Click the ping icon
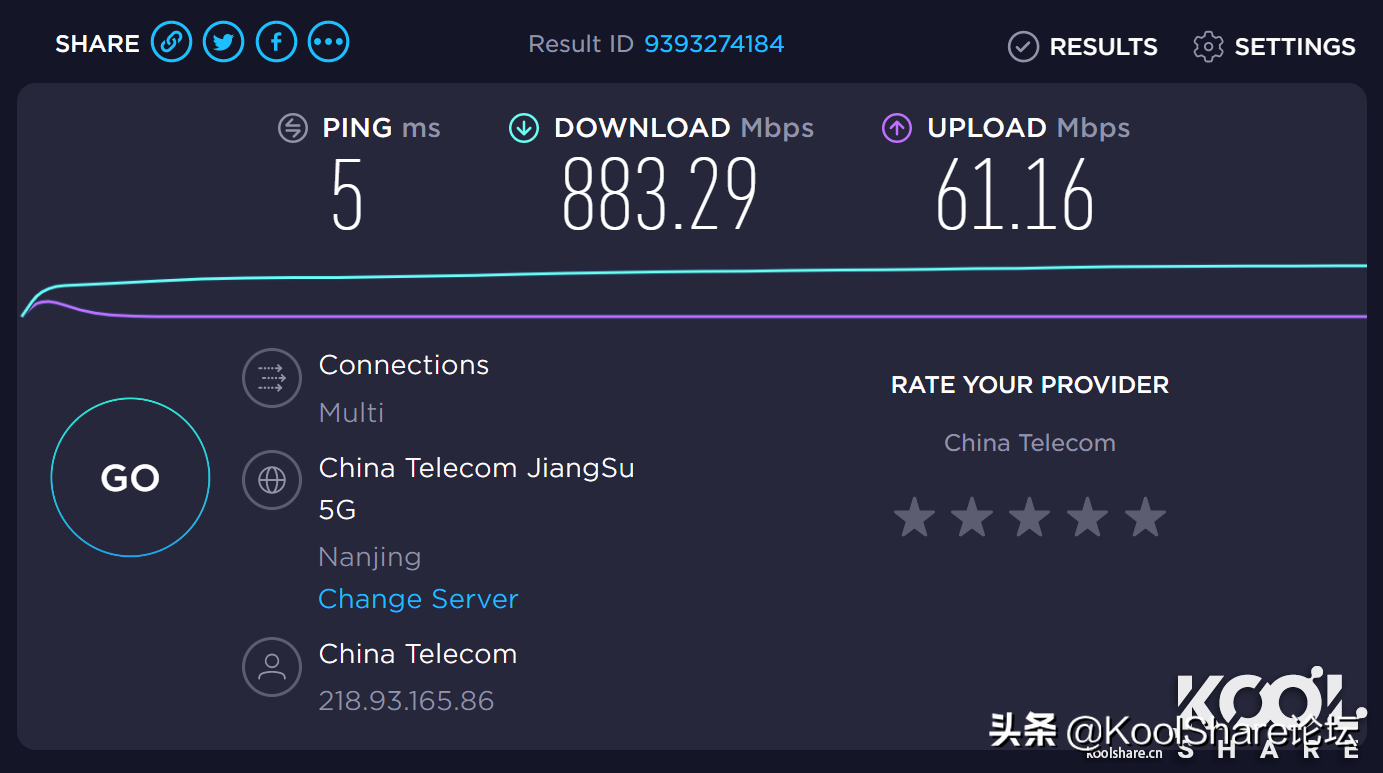The width and height of the screenshot is (1383, 773). pos(292,128)
